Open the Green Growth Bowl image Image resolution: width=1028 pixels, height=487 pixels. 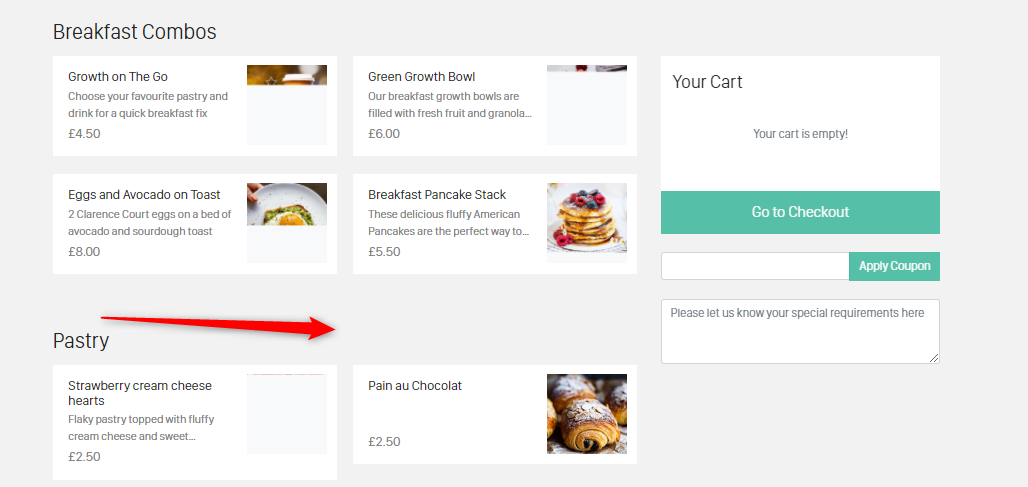click(x=587, y=104)
